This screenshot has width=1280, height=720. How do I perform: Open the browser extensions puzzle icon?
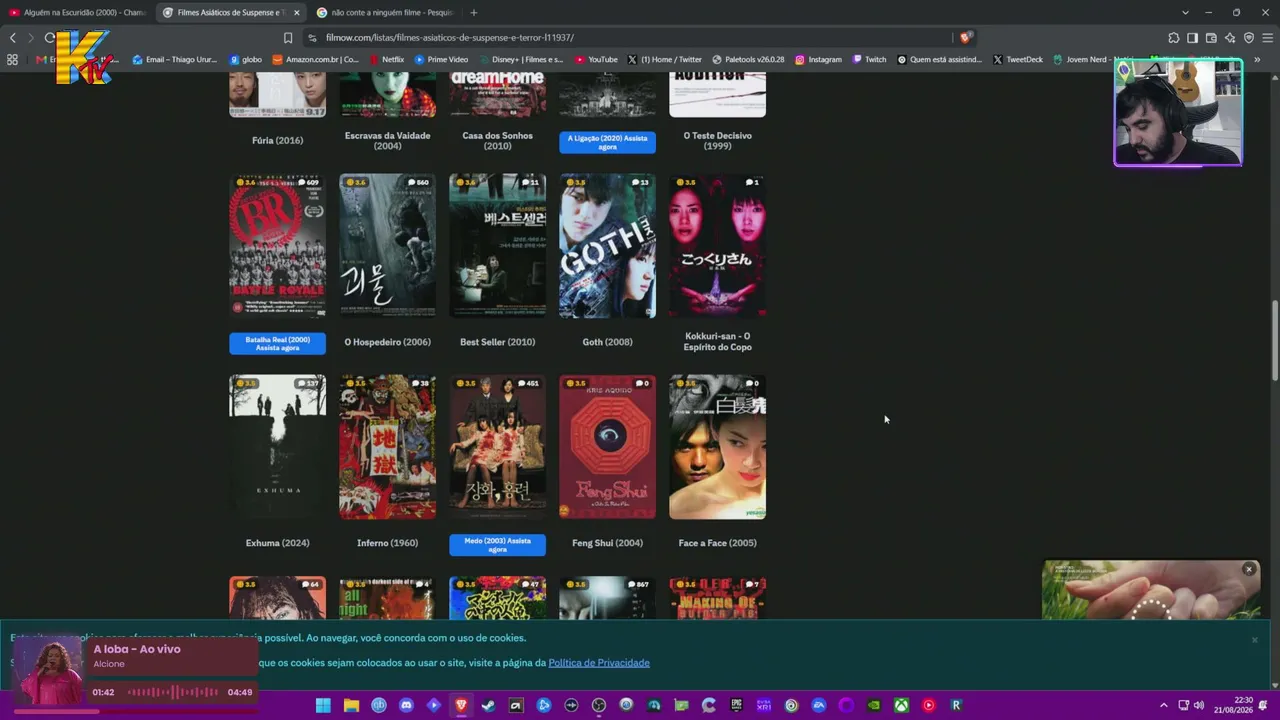tap(1173, 38)
